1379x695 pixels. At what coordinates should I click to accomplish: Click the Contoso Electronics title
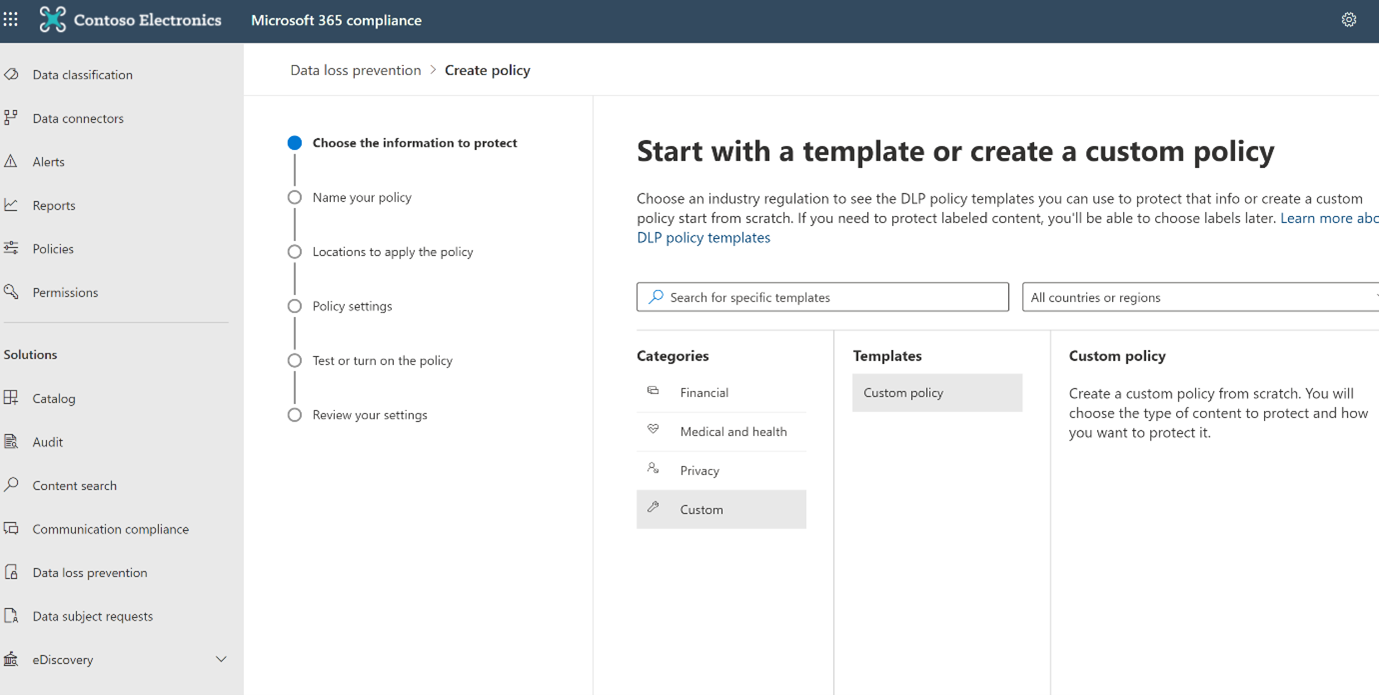click(x=148, y=20)
